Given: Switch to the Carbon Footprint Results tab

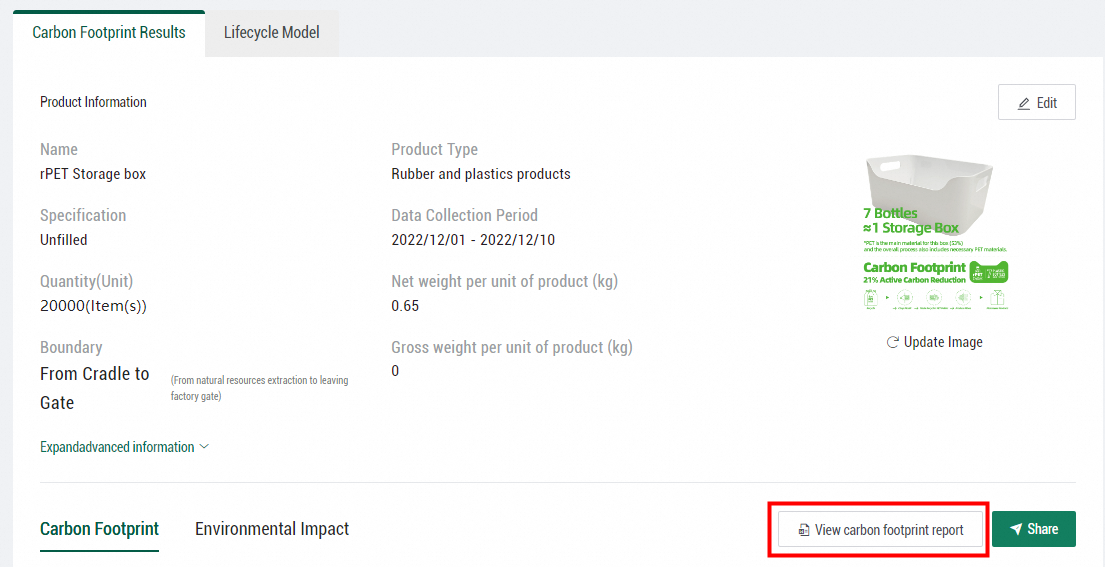Looking at the screenshot, I should coord(109,33).
